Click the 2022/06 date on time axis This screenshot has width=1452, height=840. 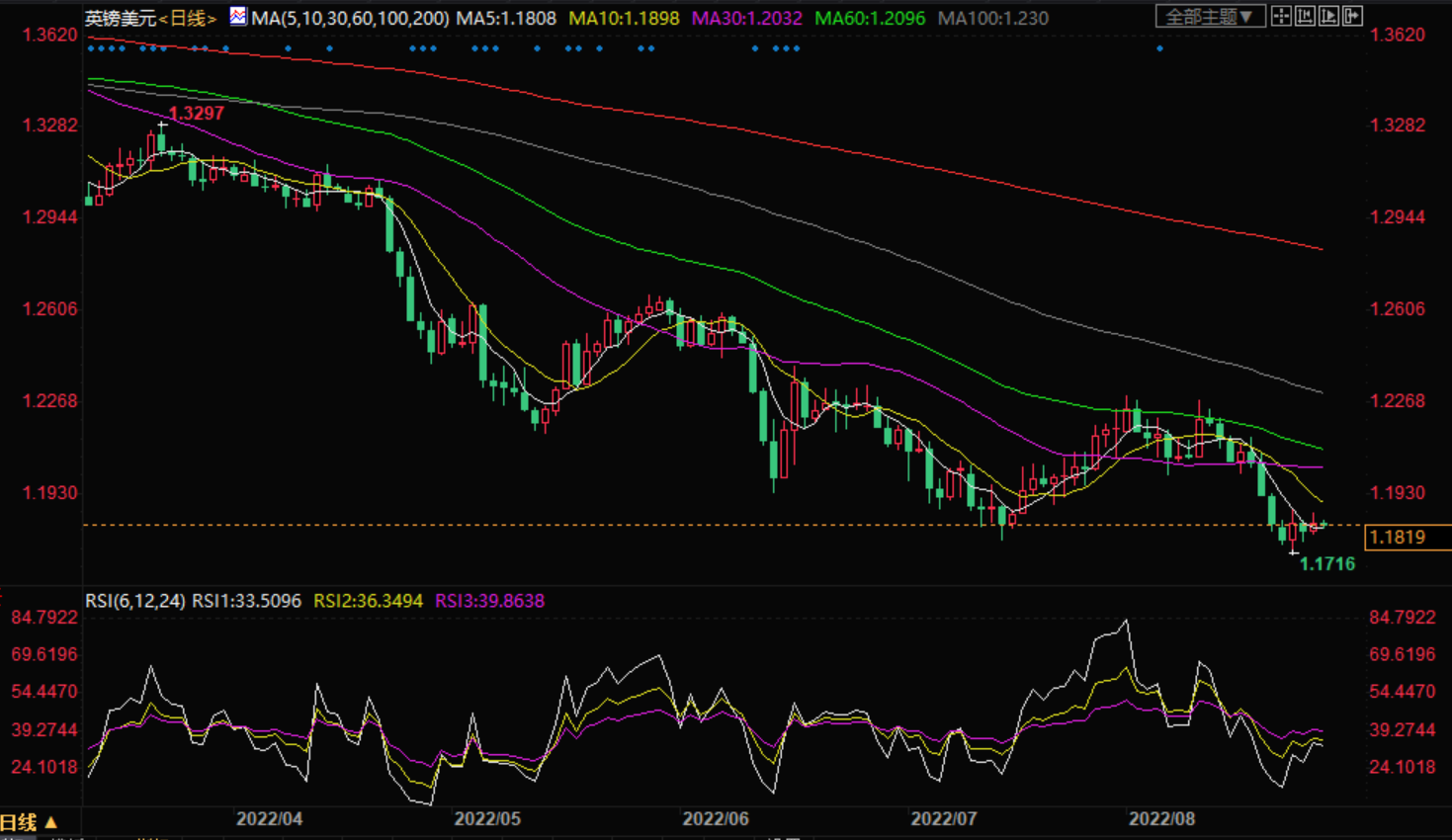click(x=715, y=819)
